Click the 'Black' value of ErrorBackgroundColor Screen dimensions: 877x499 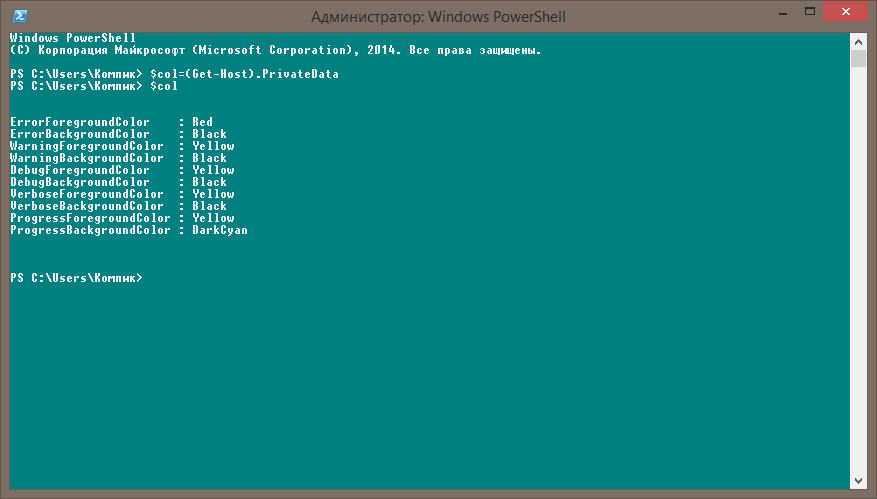[209, 134]
